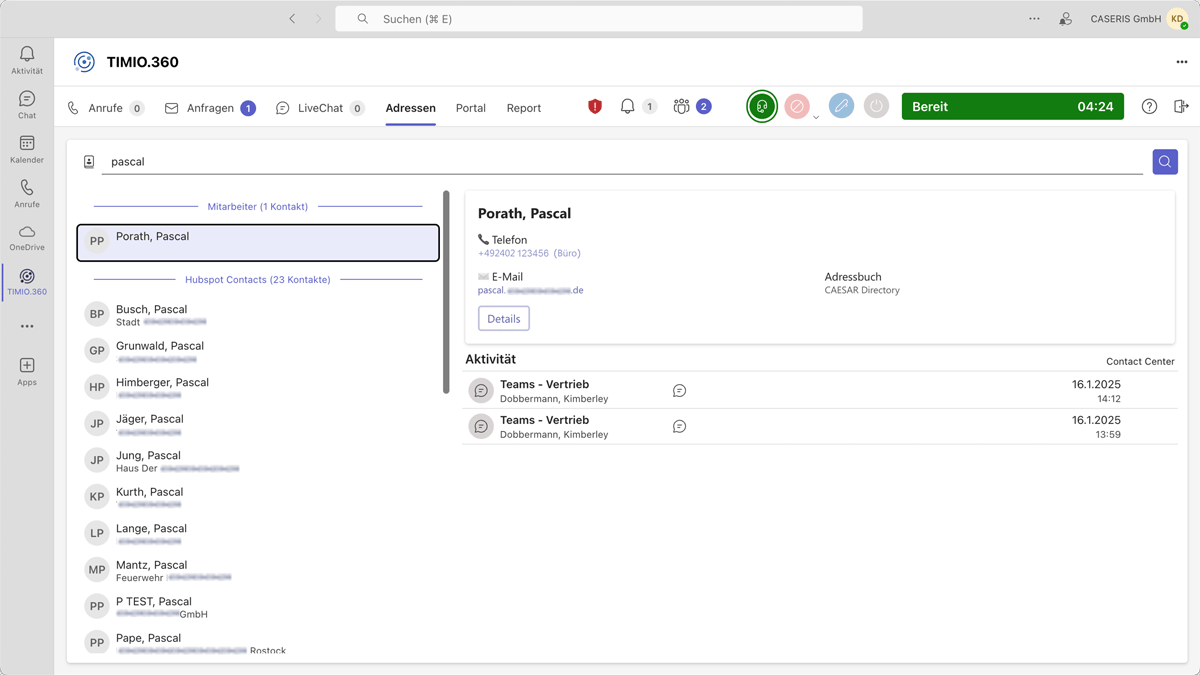
Task: Expand the chevron beside the red pause button
Action: coord(816,117)
